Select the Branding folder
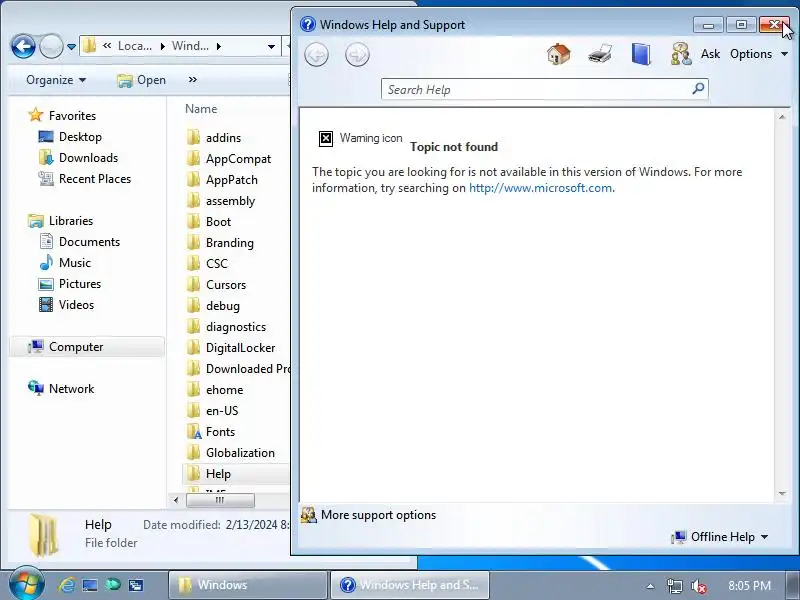Image resolution: width=800 pixels, height=600 pixels. 220,243
